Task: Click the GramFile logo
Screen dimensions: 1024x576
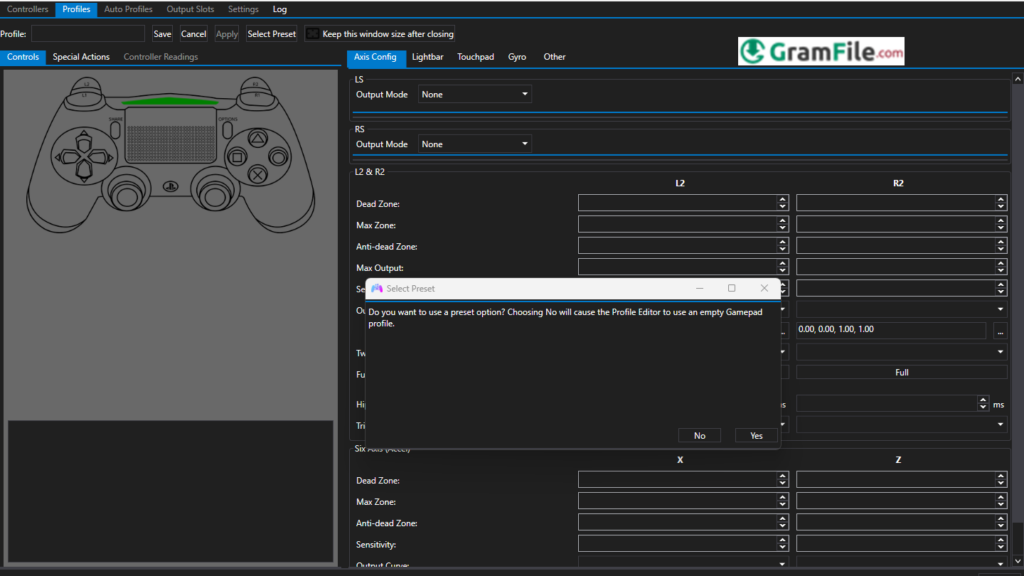Action: point(820,50)
